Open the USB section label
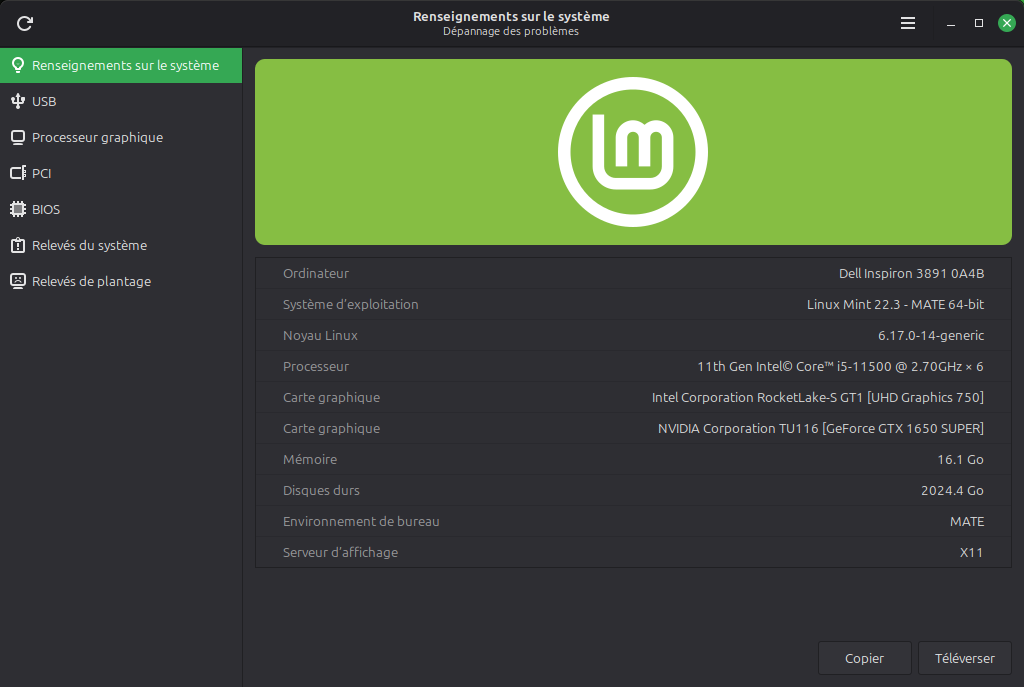 [x=44, y=101]
